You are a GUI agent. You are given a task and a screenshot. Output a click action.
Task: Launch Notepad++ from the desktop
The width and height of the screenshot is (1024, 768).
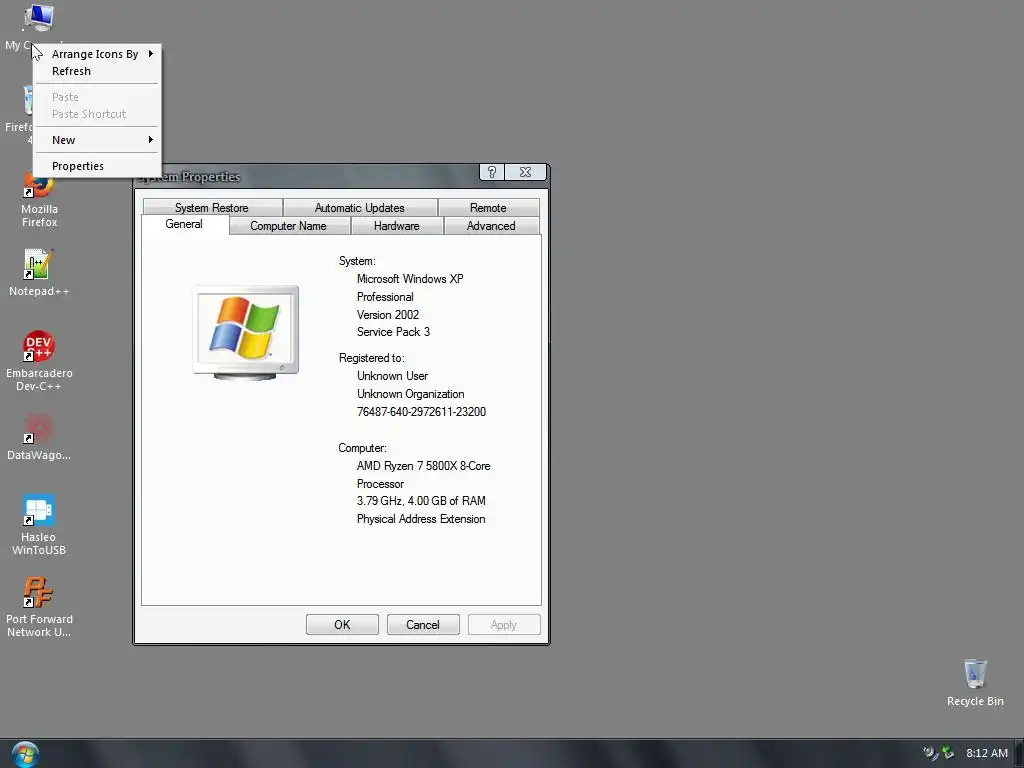(x=39, y=272)
